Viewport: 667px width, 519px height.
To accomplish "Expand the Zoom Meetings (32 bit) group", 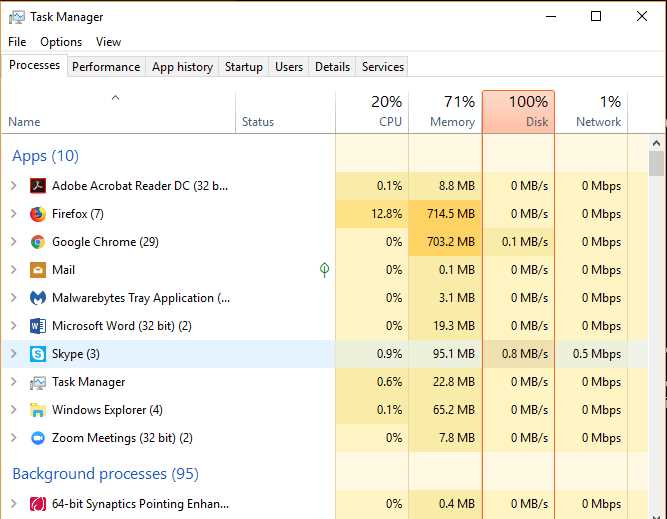I will [14, 438].
